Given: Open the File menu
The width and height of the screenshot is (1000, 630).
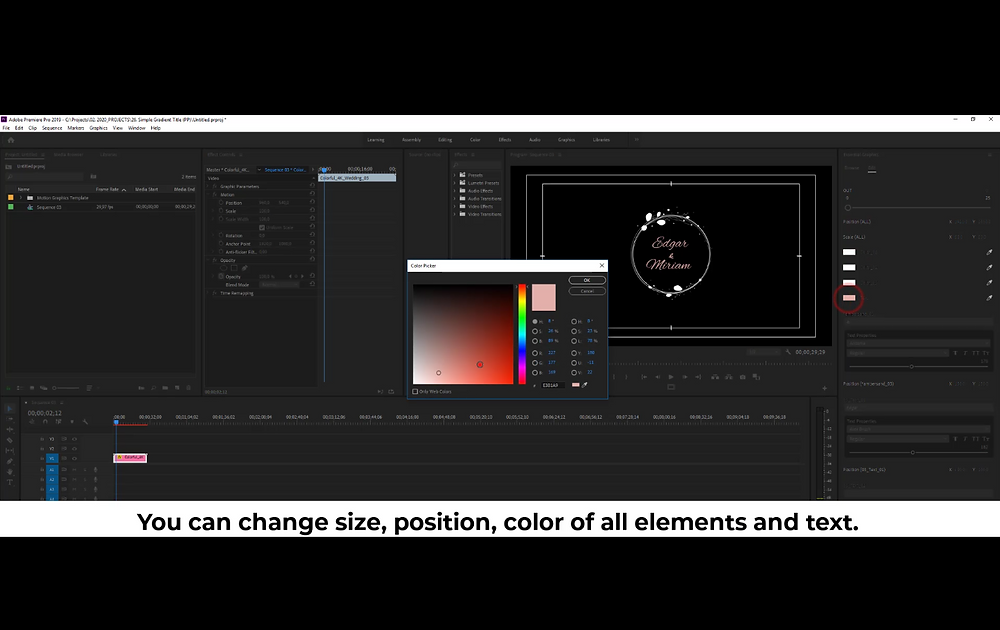Looking at the screenshot, I should click(6, 128).
